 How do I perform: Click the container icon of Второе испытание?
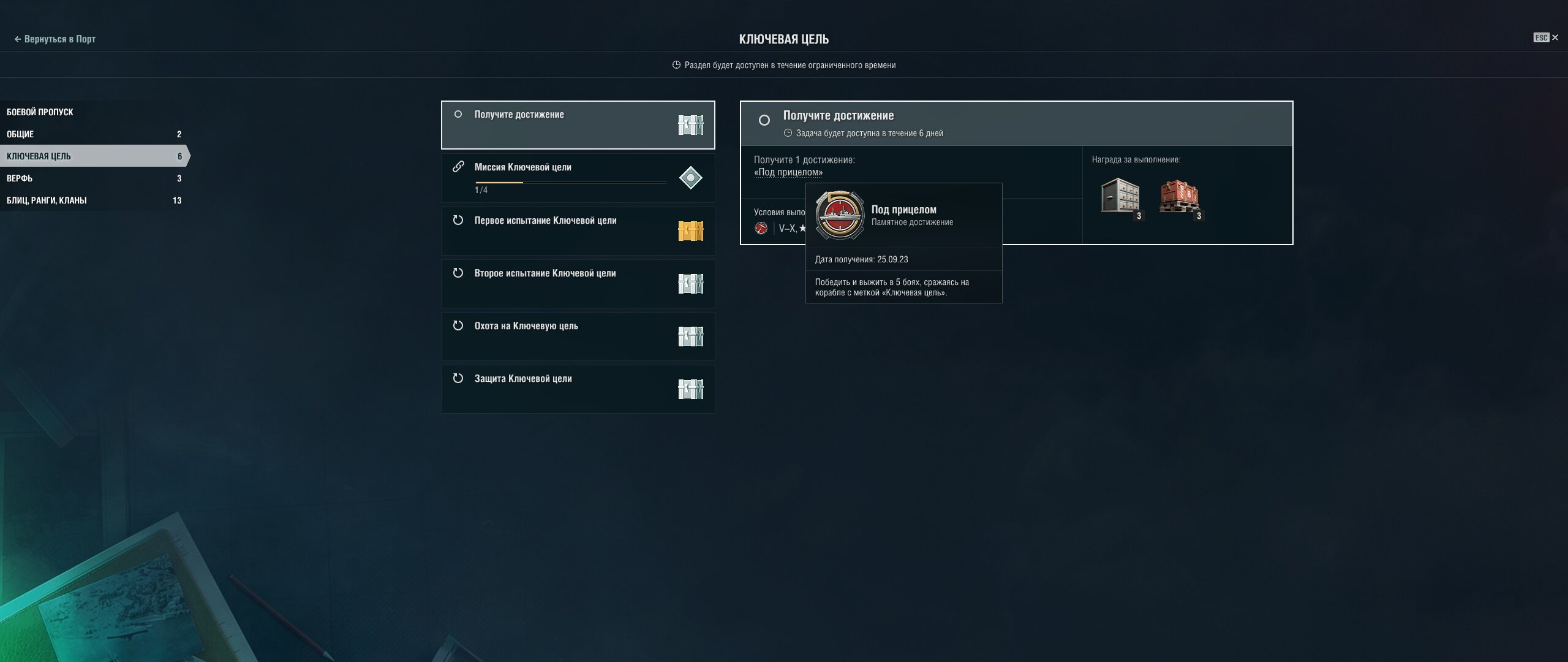(690, 284)
